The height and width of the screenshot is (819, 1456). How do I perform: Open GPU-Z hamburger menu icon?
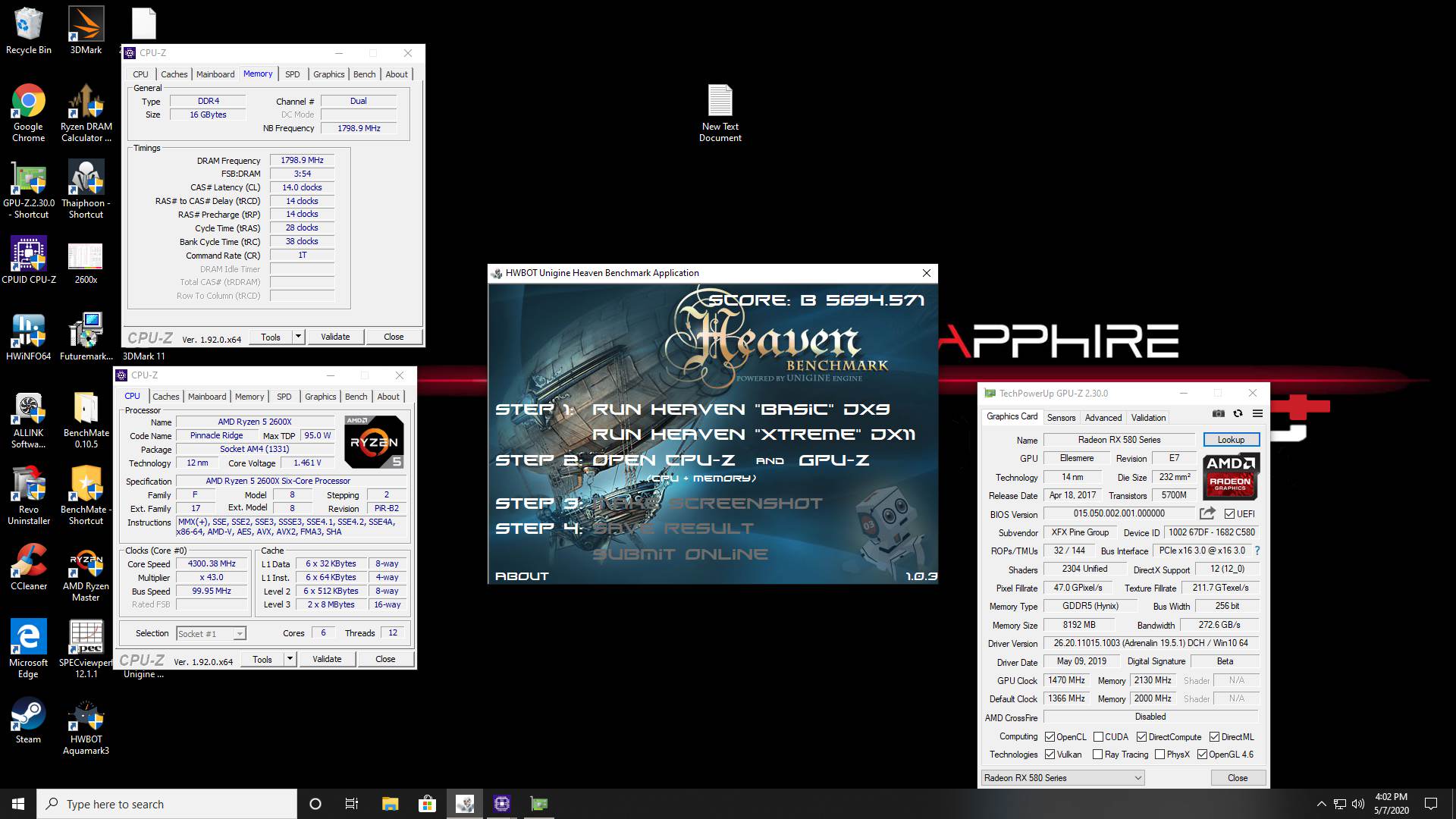[1257, 414]
